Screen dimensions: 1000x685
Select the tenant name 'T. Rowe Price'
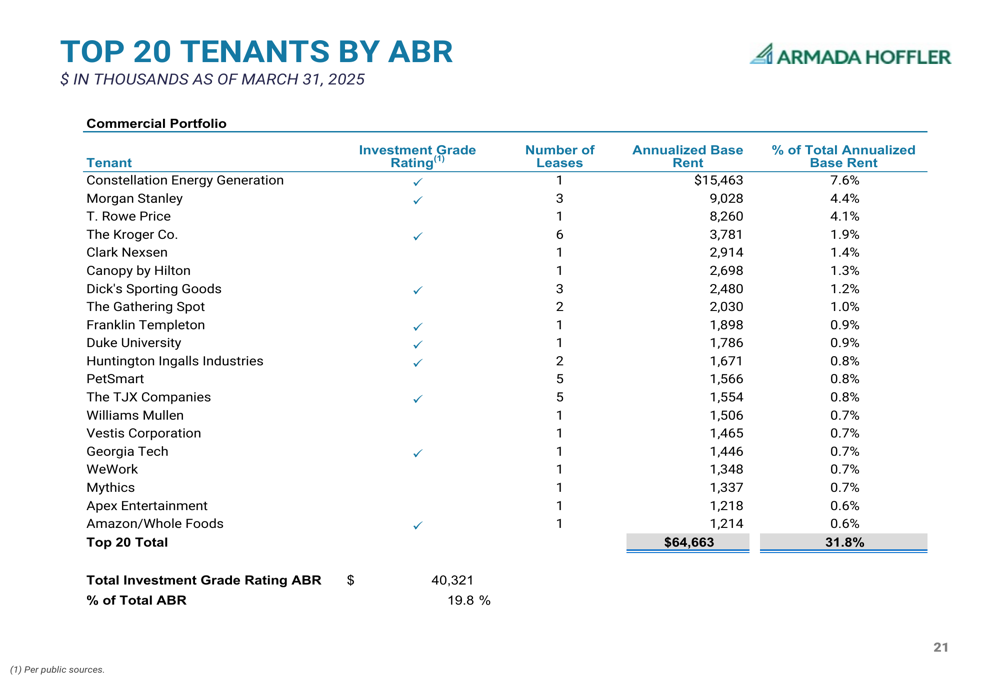128,216
